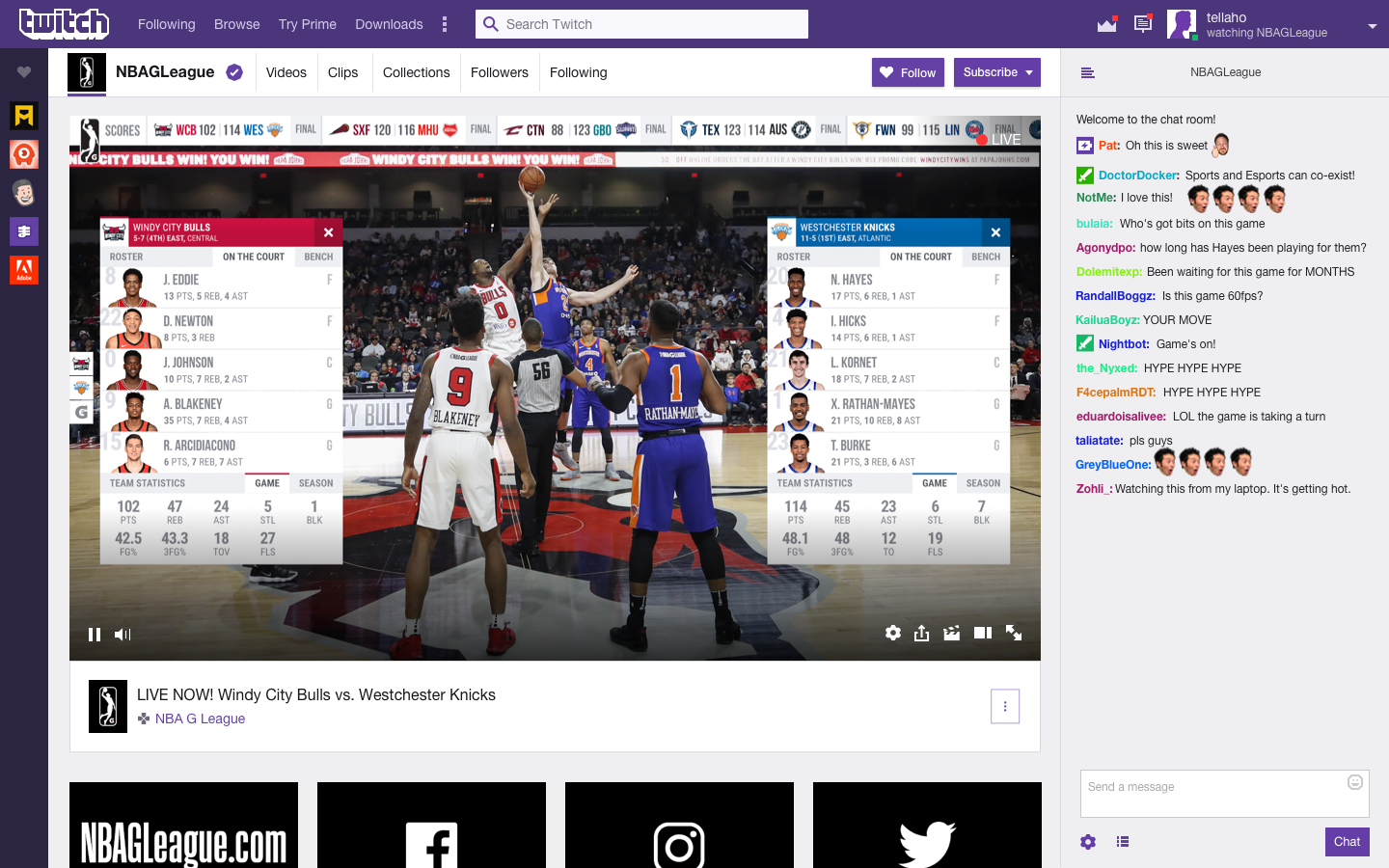
Task: Open the cartoon face channel in sidebar
Action: pyautogui.click(x=24, y=193)
